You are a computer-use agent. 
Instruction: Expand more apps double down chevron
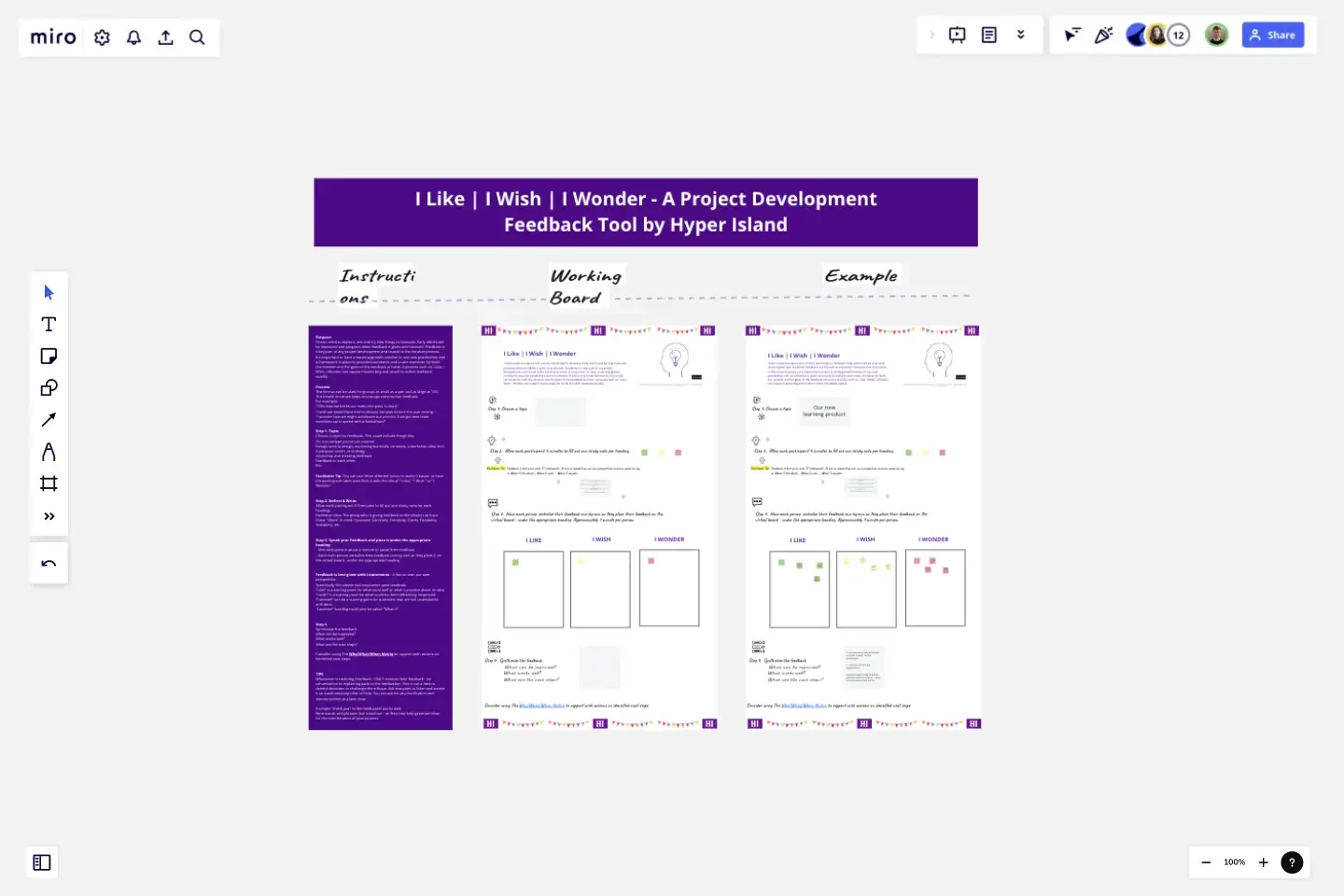tap(1021, 35)
